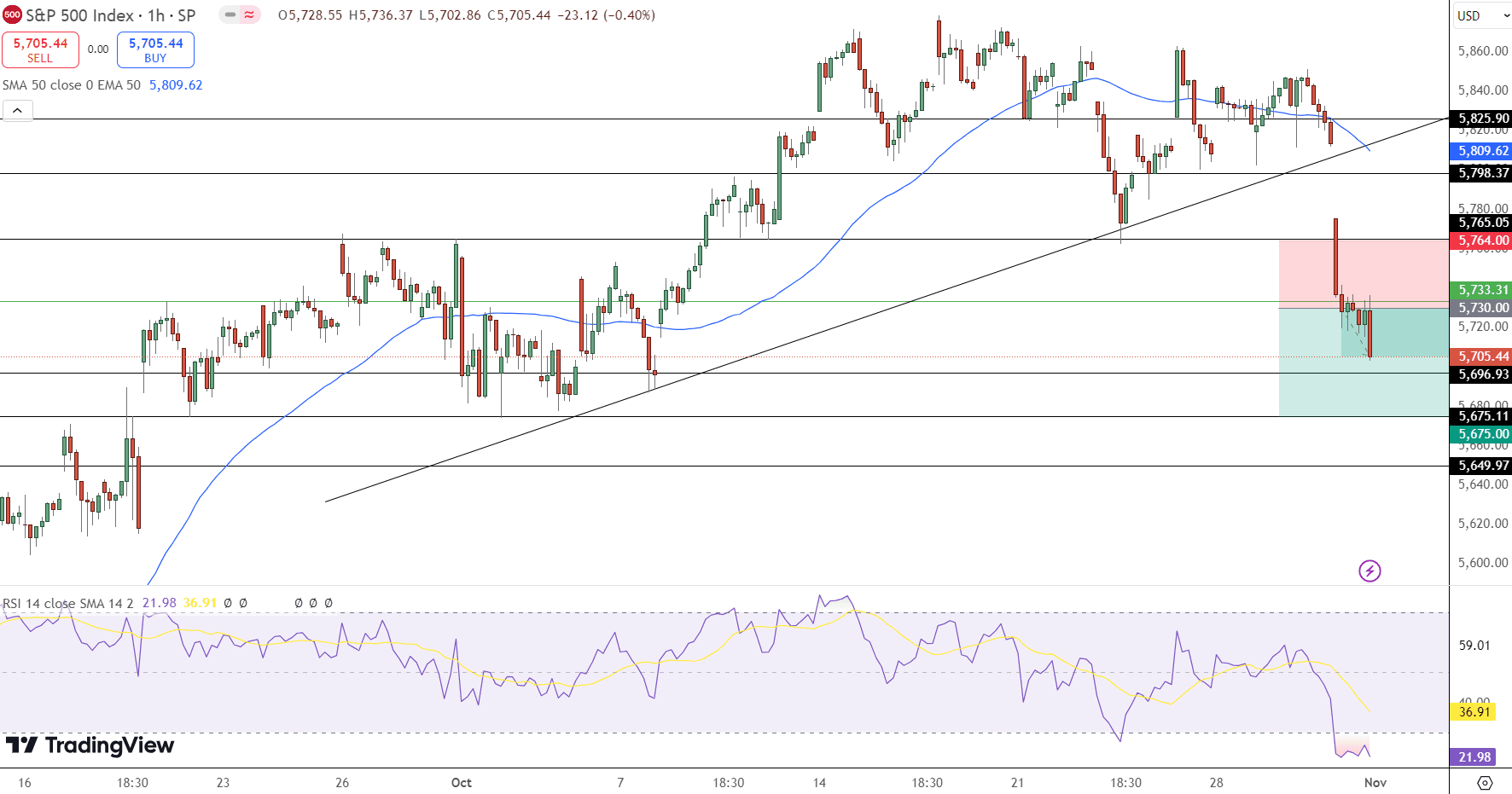Click the gray dash market status icon
Image resolution: width=1512 pixels, height=794 pixels.
(230, 15)
